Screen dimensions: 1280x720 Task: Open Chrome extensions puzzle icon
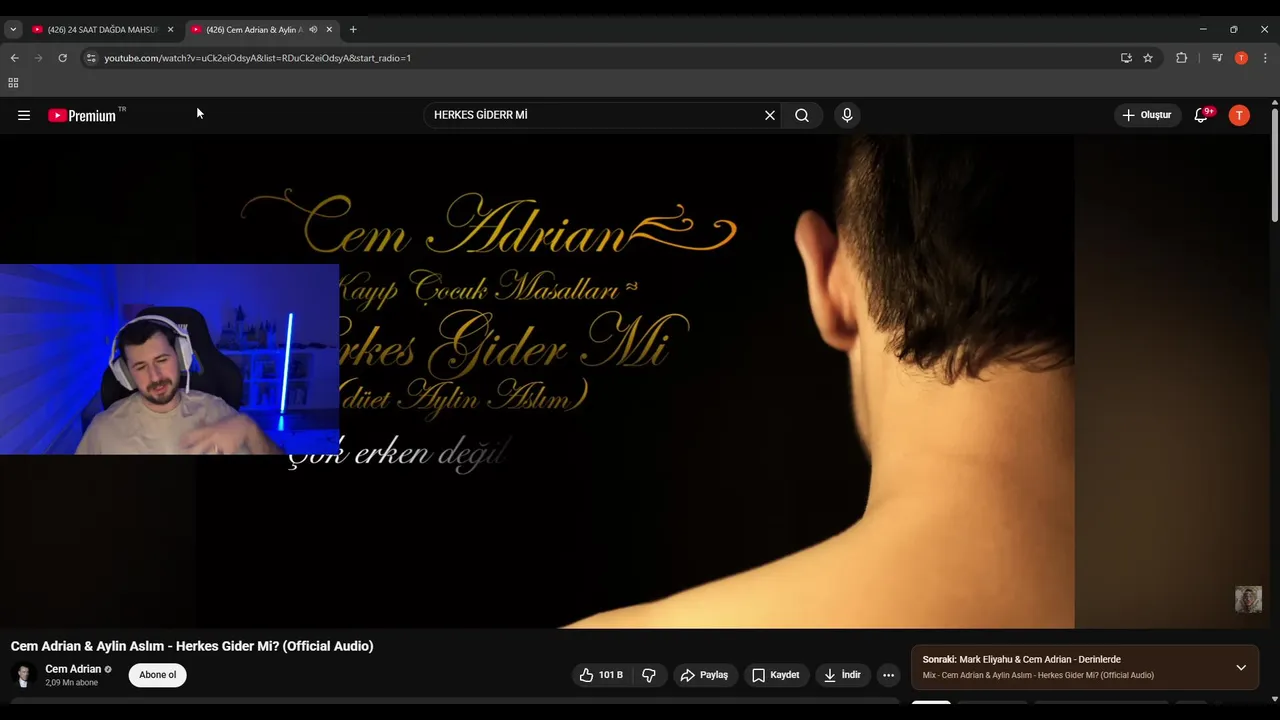click(x=1181, y=58)
